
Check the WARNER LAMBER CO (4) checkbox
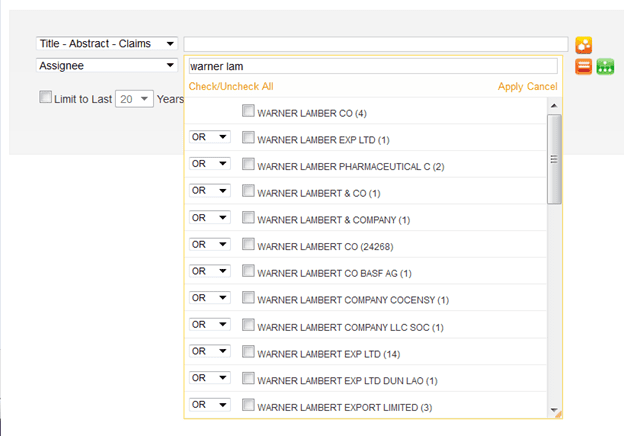tap(248, 111)
